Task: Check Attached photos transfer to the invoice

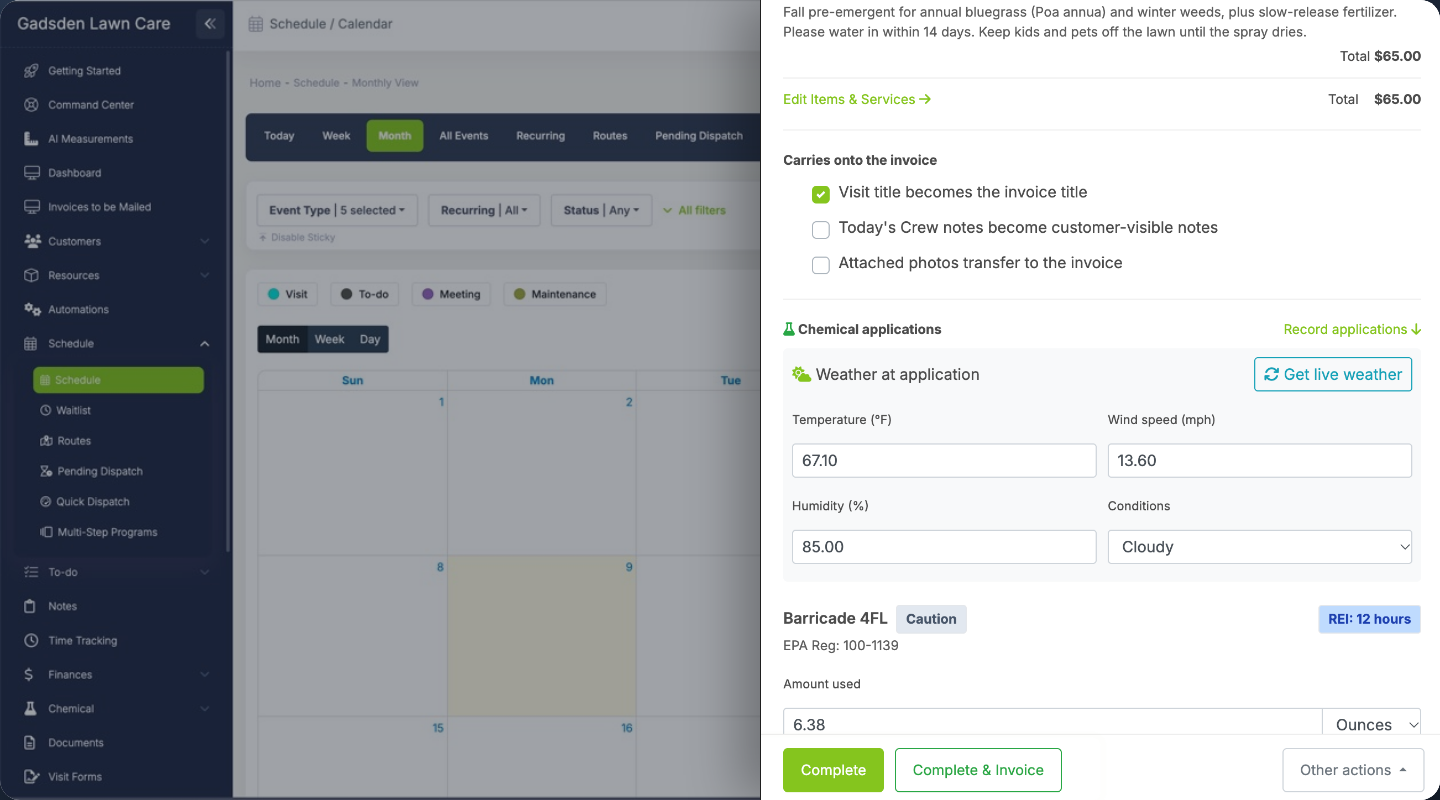Action: pyautogui.click(x=821, y=265)
